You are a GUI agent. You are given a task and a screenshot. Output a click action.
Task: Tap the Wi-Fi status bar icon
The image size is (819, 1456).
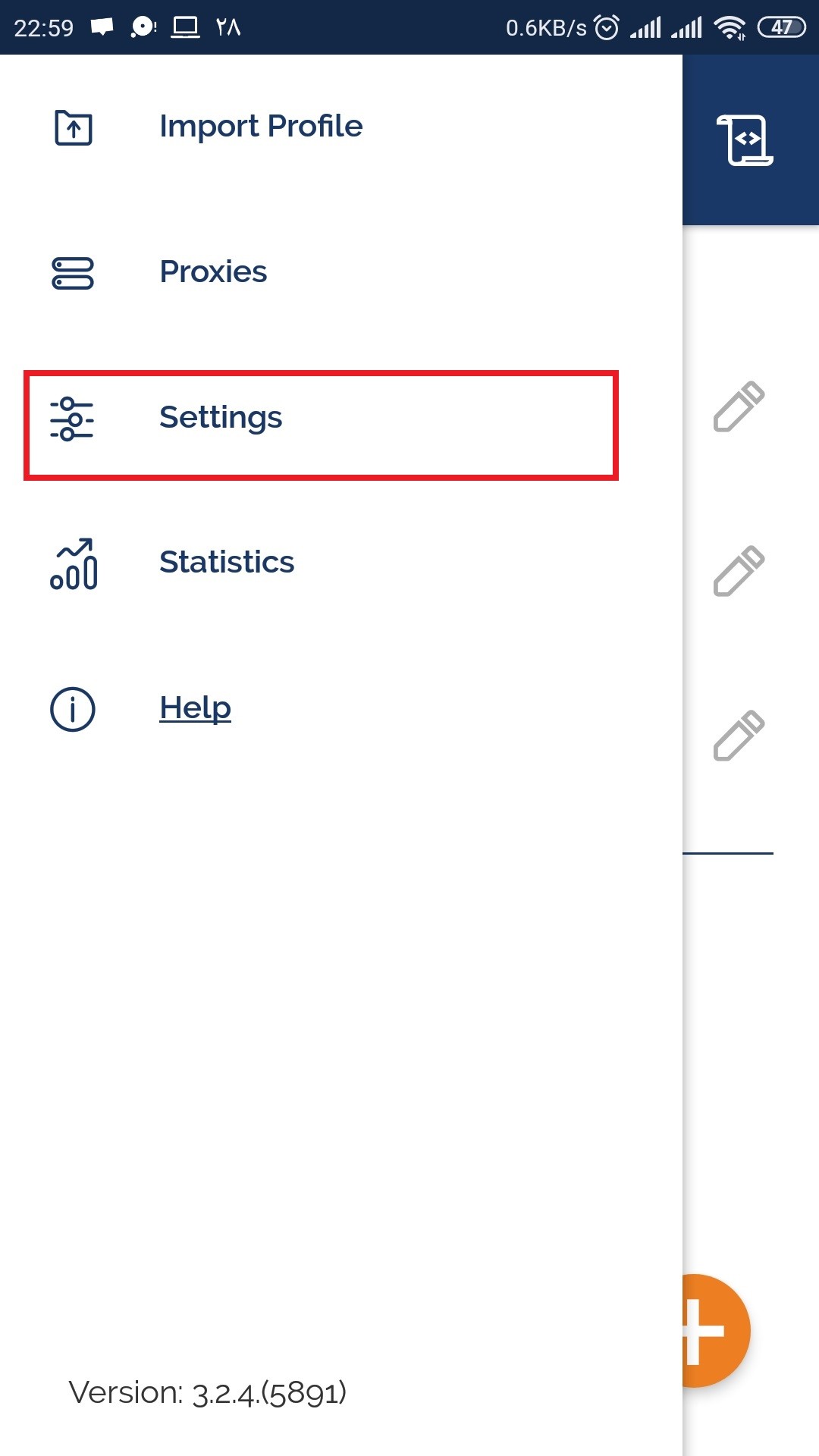(x=730, y=28)
